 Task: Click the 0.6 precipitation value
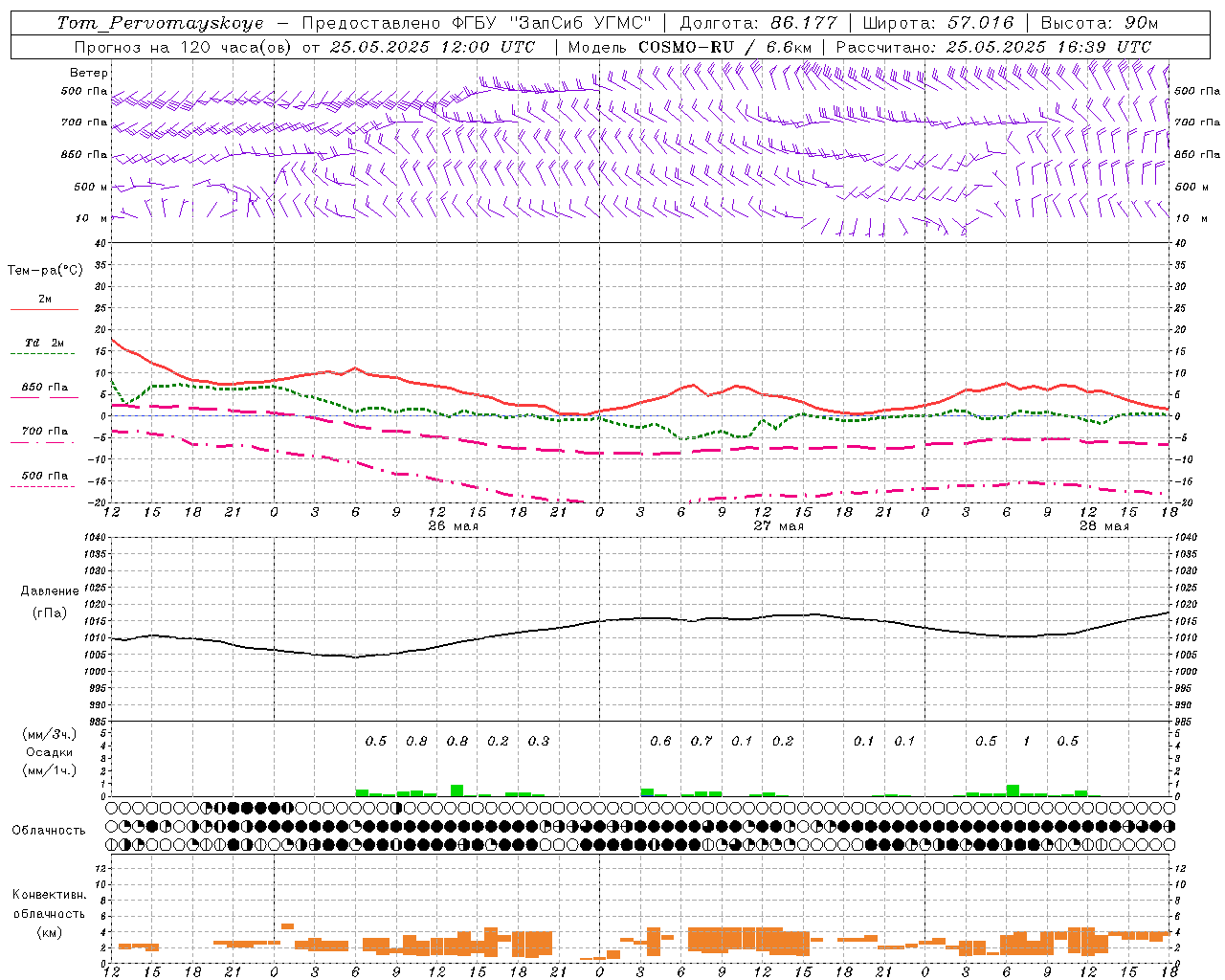click(x=660, y=741)
